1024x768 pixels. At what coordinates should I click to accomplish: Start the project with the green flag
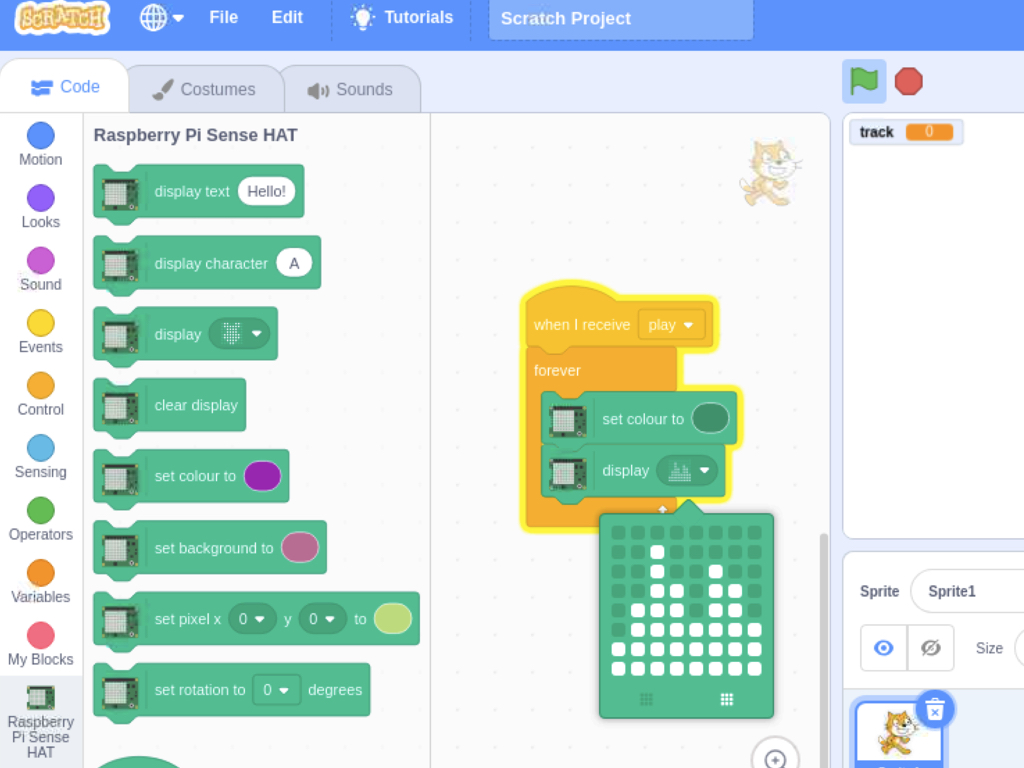pyautogui.click(x=864, y=82)
